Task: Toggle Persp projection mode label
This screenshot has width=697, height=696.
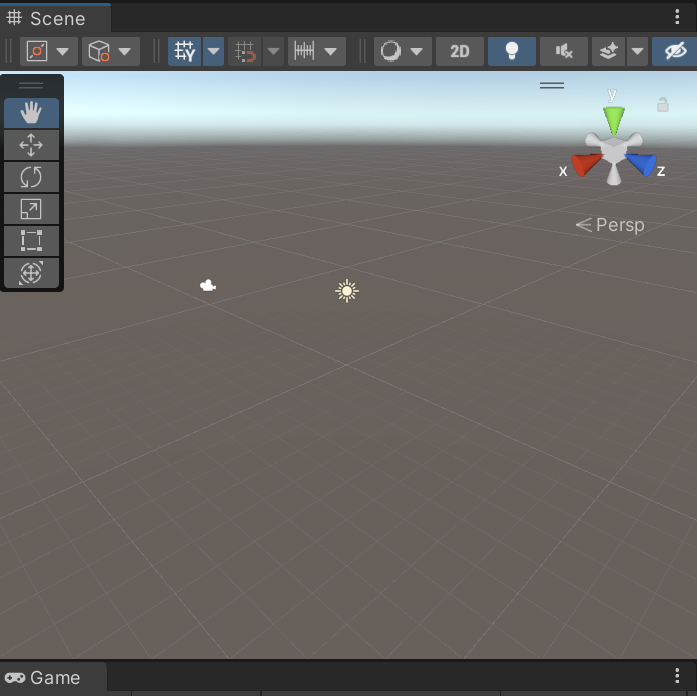Action: pyautogui.click(x=610, y=225)
